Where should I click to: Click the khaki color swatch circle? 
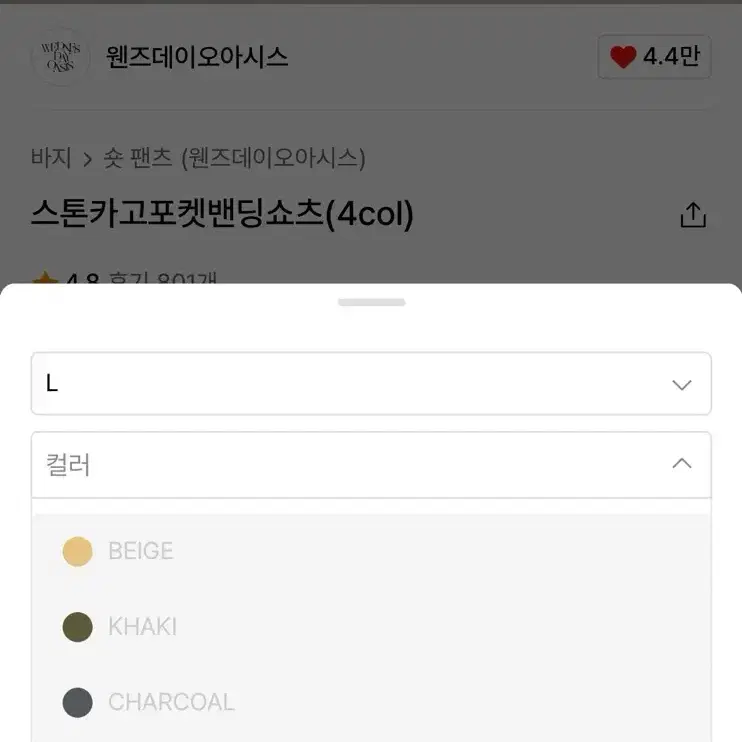(x=78, y=627)
